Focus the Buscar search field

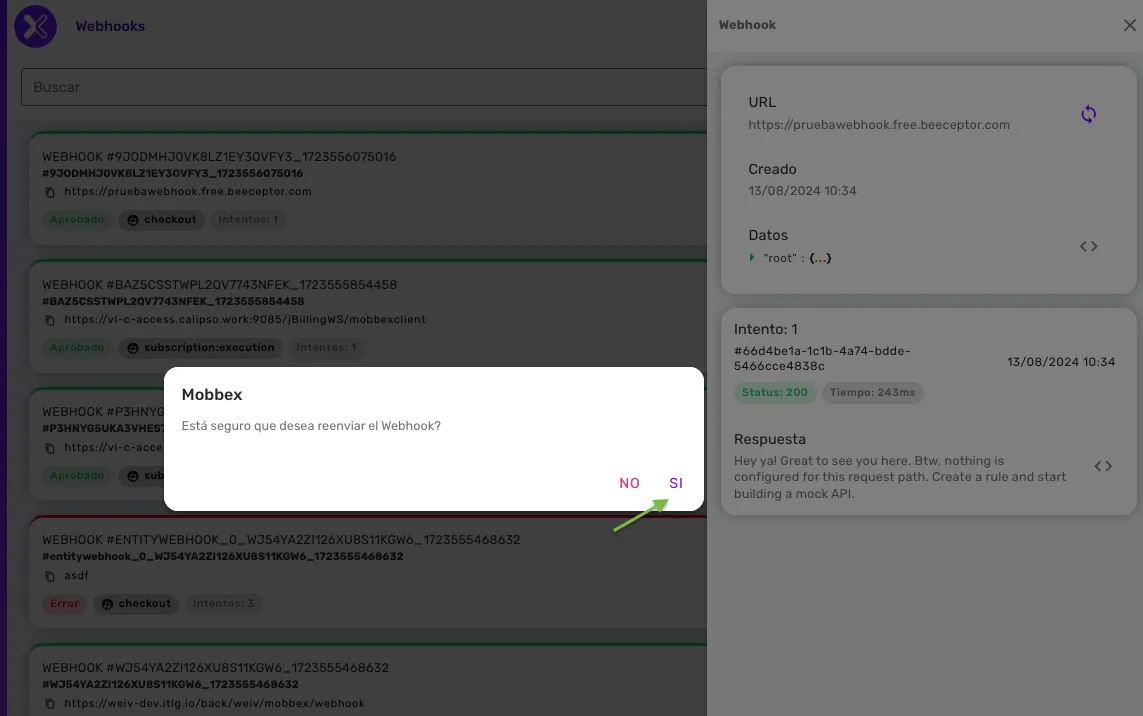click(x=364, y=87)
